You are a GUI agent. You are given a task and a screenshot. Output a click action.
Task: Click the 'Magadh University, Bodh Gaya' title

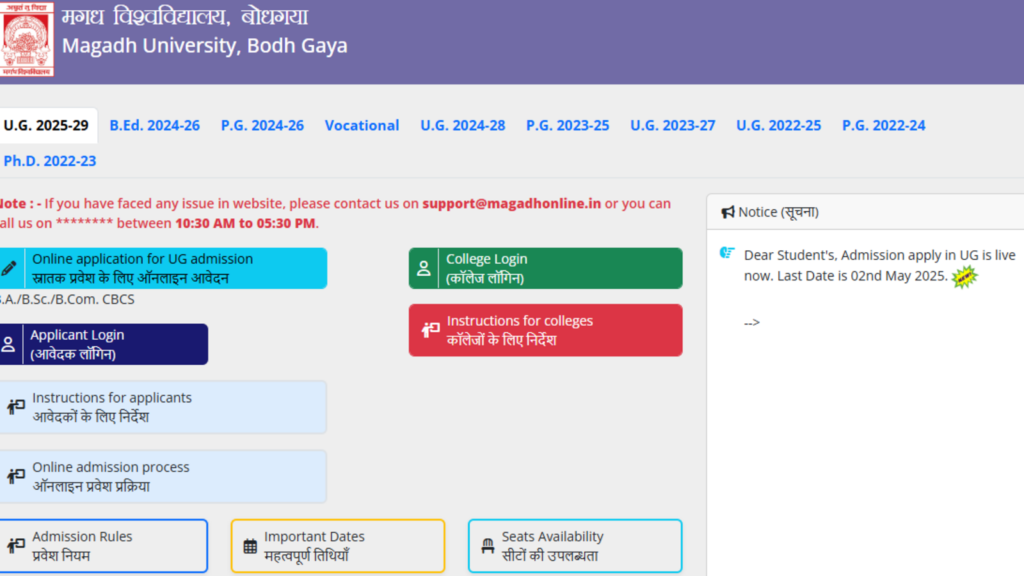point(204,46)
